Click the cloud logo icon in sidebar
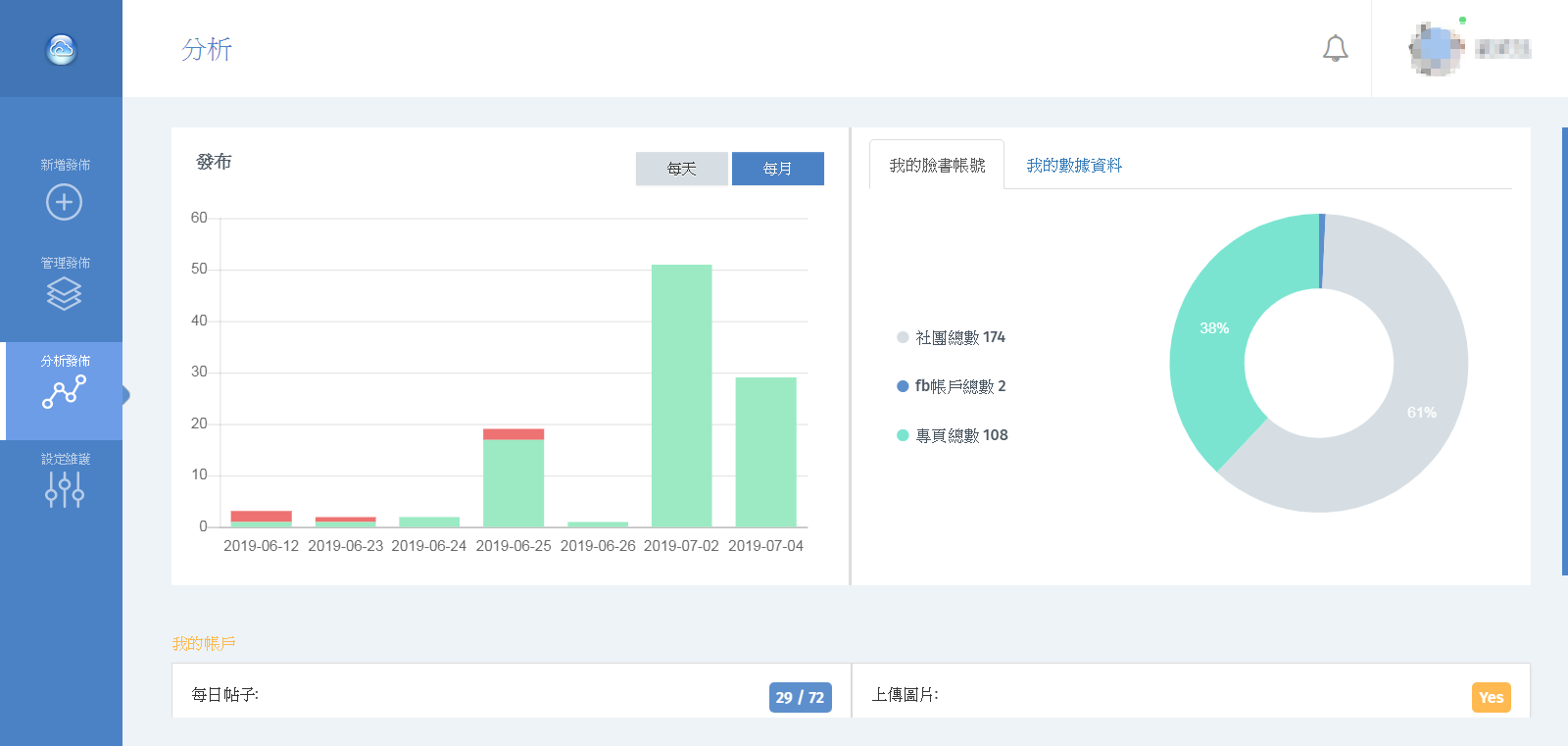1568x746 pixels. click(x=62, y=49)
